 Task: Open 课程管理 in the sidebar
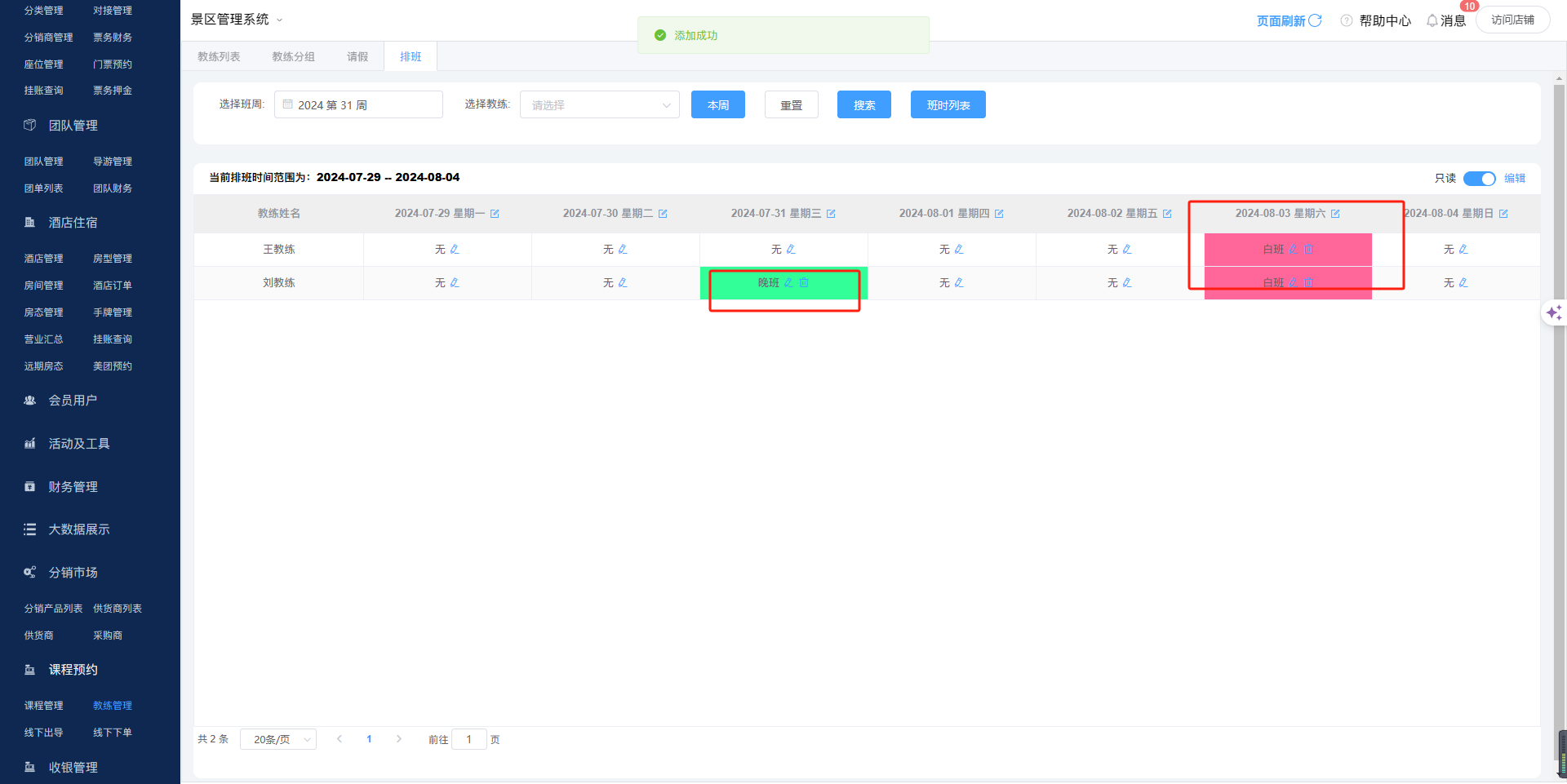click(x=43, y=706)
